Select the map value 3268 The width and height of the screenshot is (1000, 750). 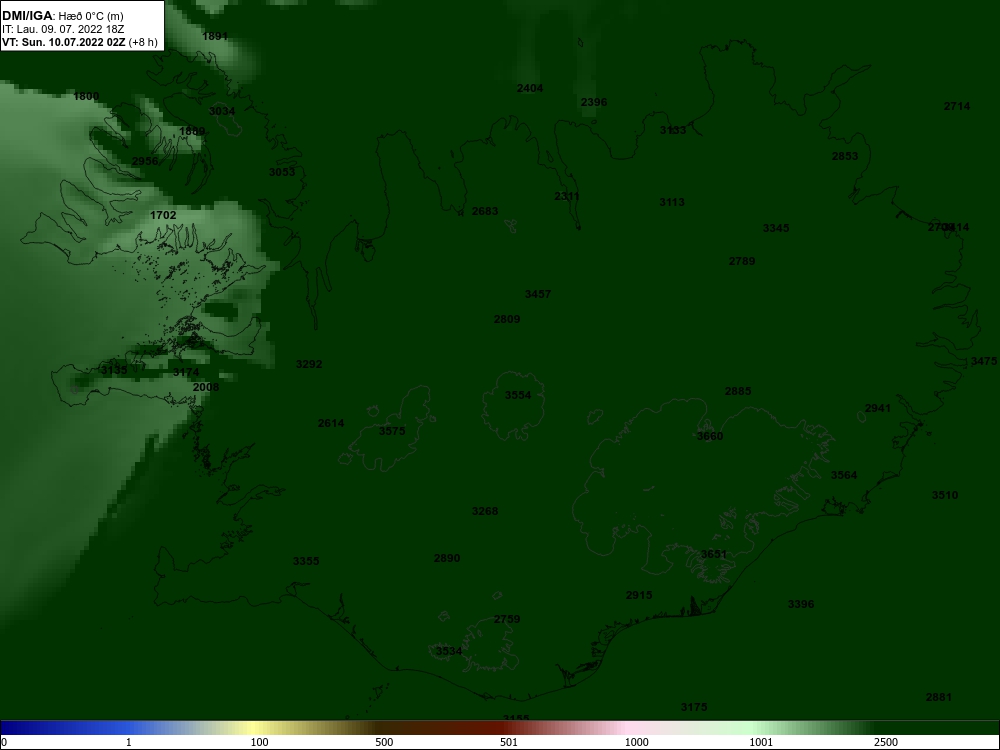(485, 511)
